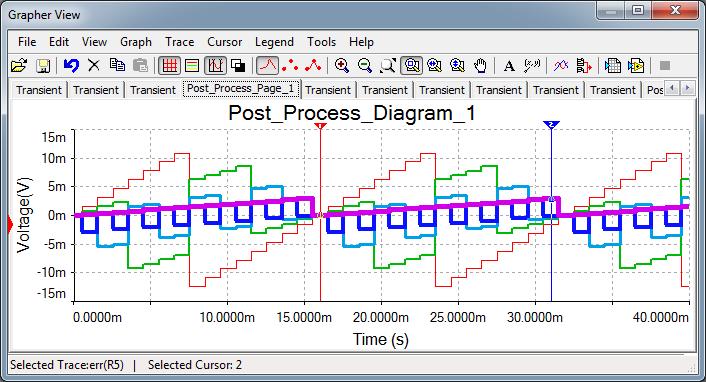
Task: Add text annotation with the A icon
Action: (x=509, y=66)
